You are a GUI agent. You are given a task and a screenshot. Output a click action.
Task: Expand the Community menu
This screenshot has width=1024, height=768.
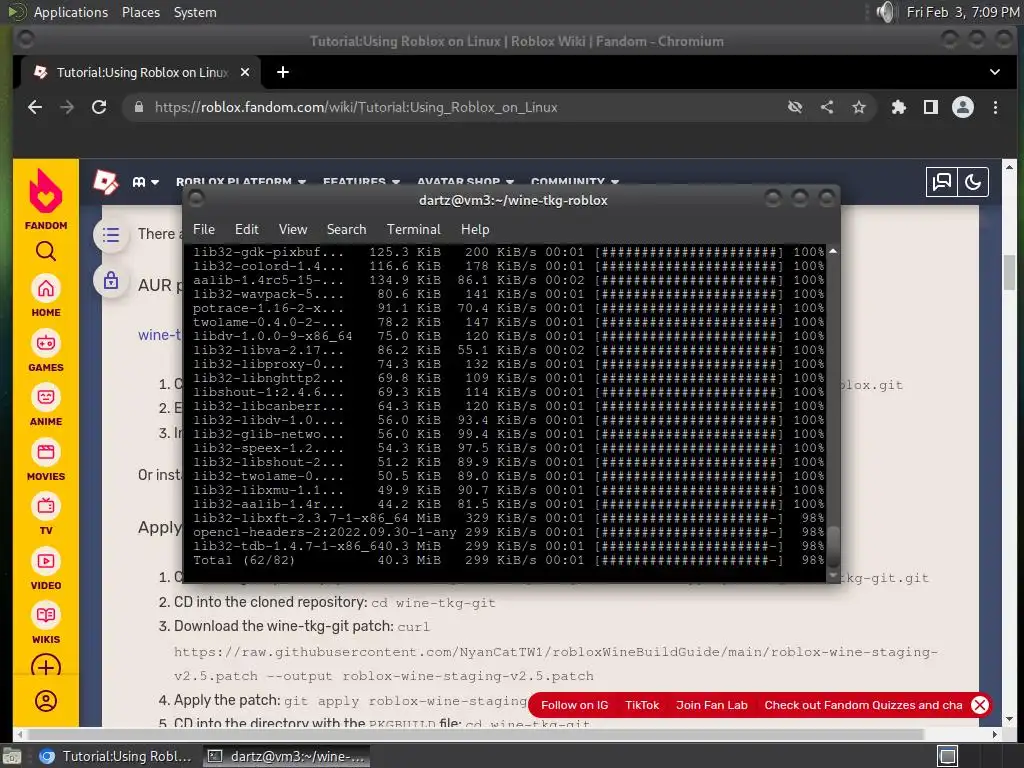tap(575, 182)
